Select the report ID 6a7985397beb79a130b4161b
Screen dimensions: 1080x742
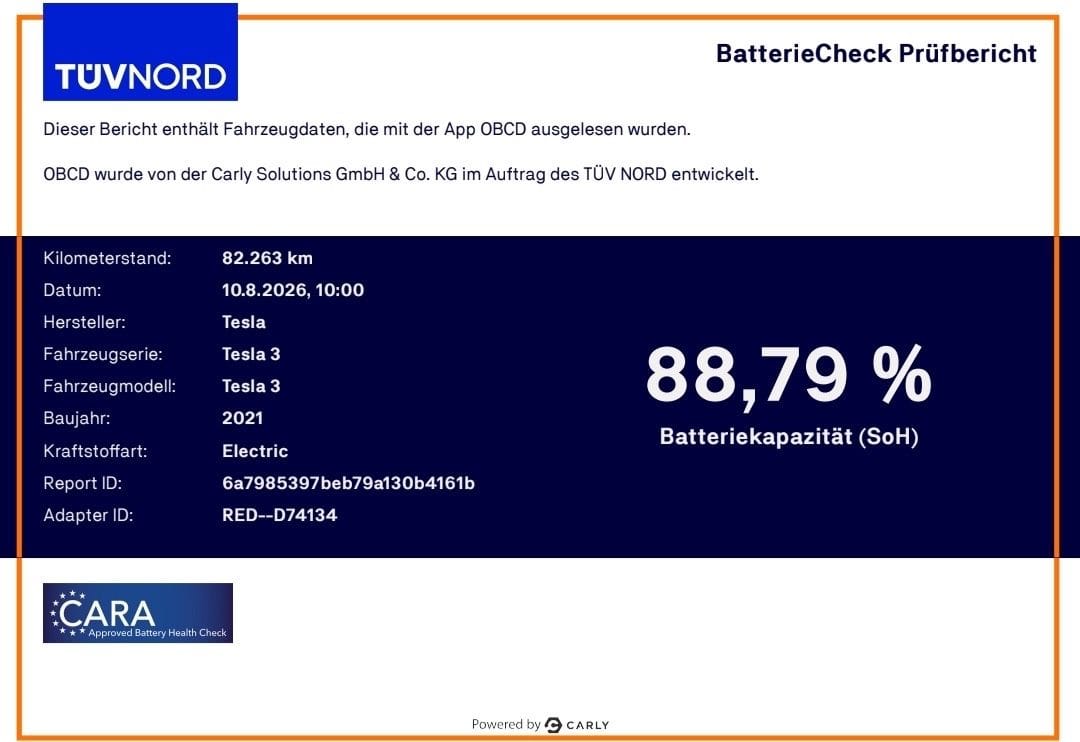(x=349, y=484)
